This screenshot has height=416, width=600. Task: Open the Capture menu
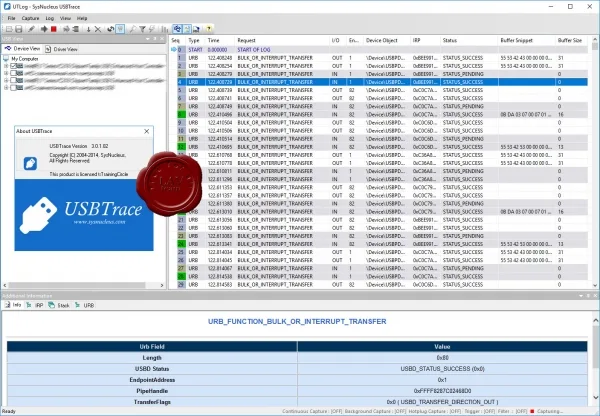click(30, 18)
